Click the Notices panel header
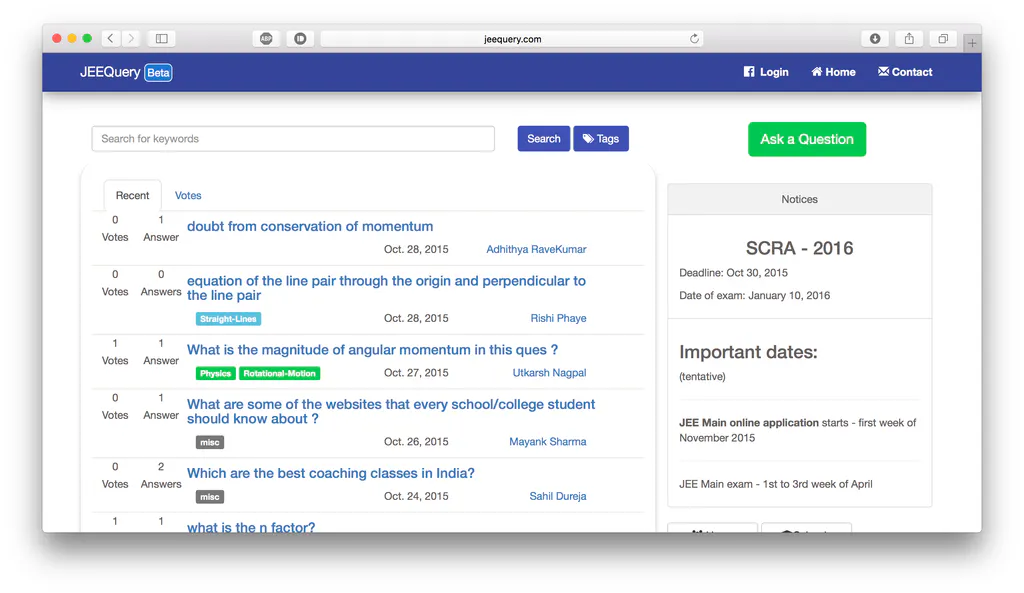This screenshot has width=1024, height=593. (799, 199)
